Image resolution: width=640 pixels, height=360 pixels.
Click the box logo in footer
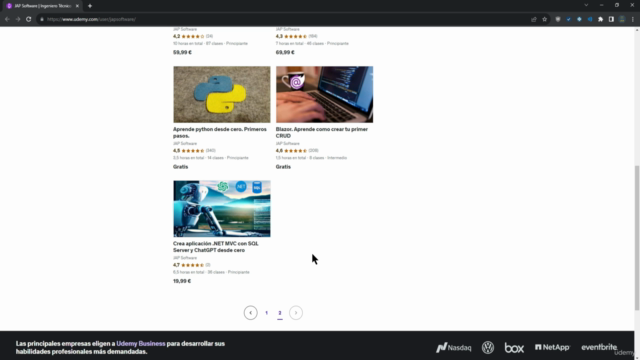pos(514,347)
